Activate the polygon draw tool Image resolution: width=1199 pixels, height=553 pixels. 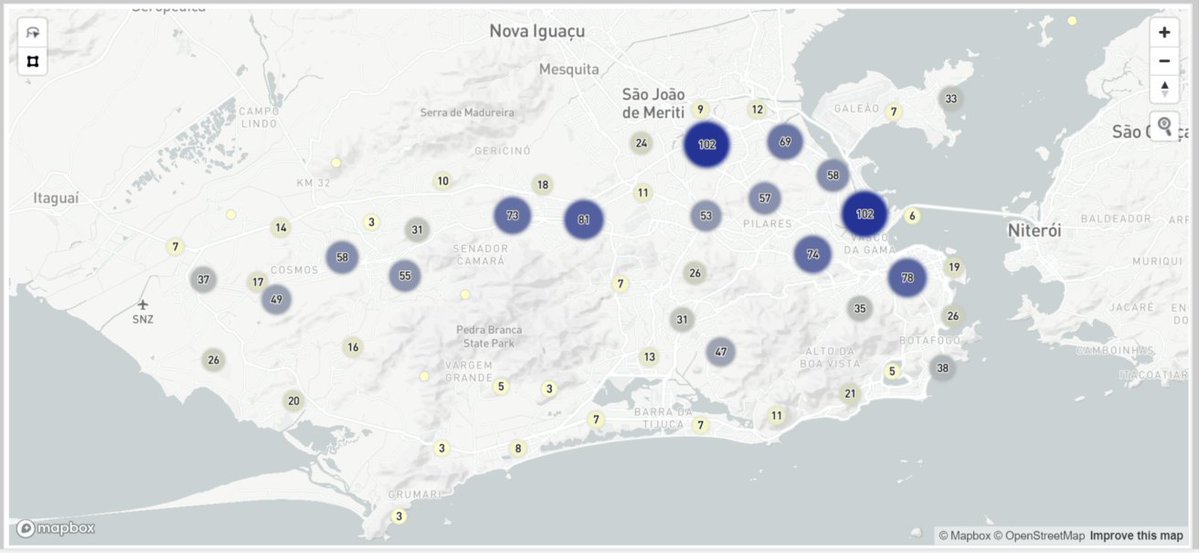click(x=32, y=61)
